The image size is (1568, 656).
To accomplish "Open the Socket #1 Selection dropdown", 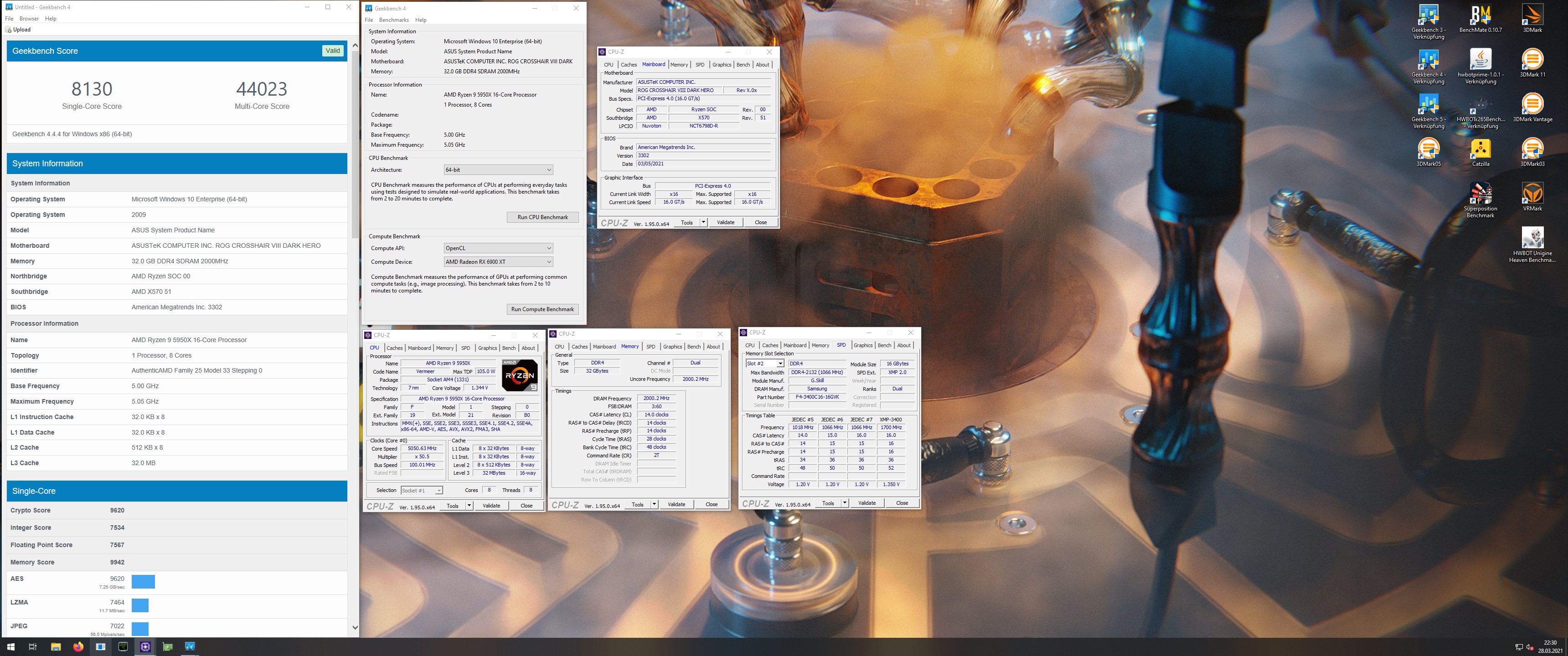I will coord(421,491).
